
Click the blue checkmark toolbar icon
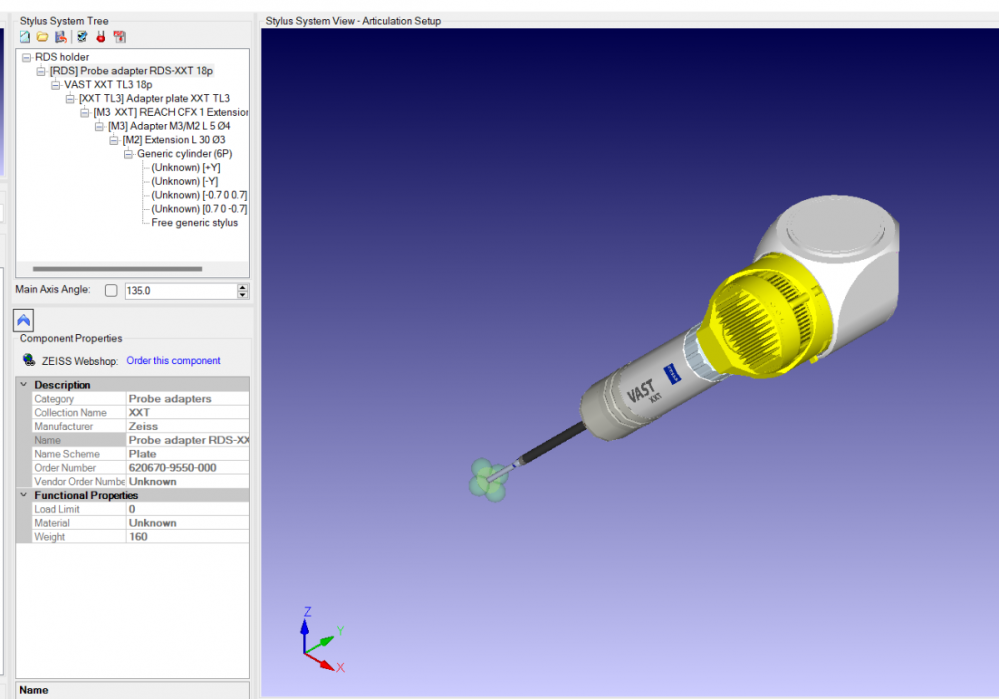[82, 37]
